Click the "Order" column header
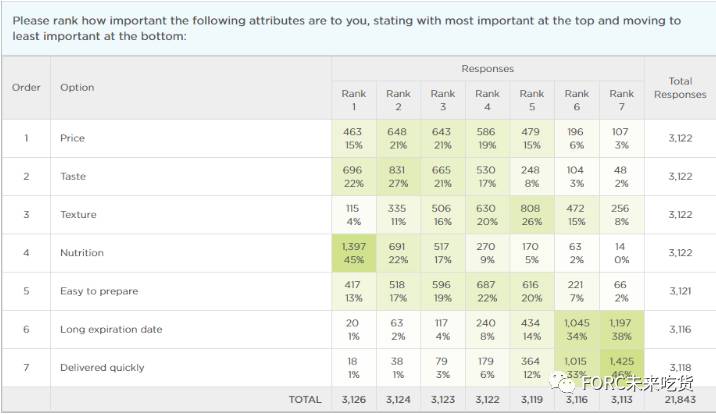 pos(26,88)
